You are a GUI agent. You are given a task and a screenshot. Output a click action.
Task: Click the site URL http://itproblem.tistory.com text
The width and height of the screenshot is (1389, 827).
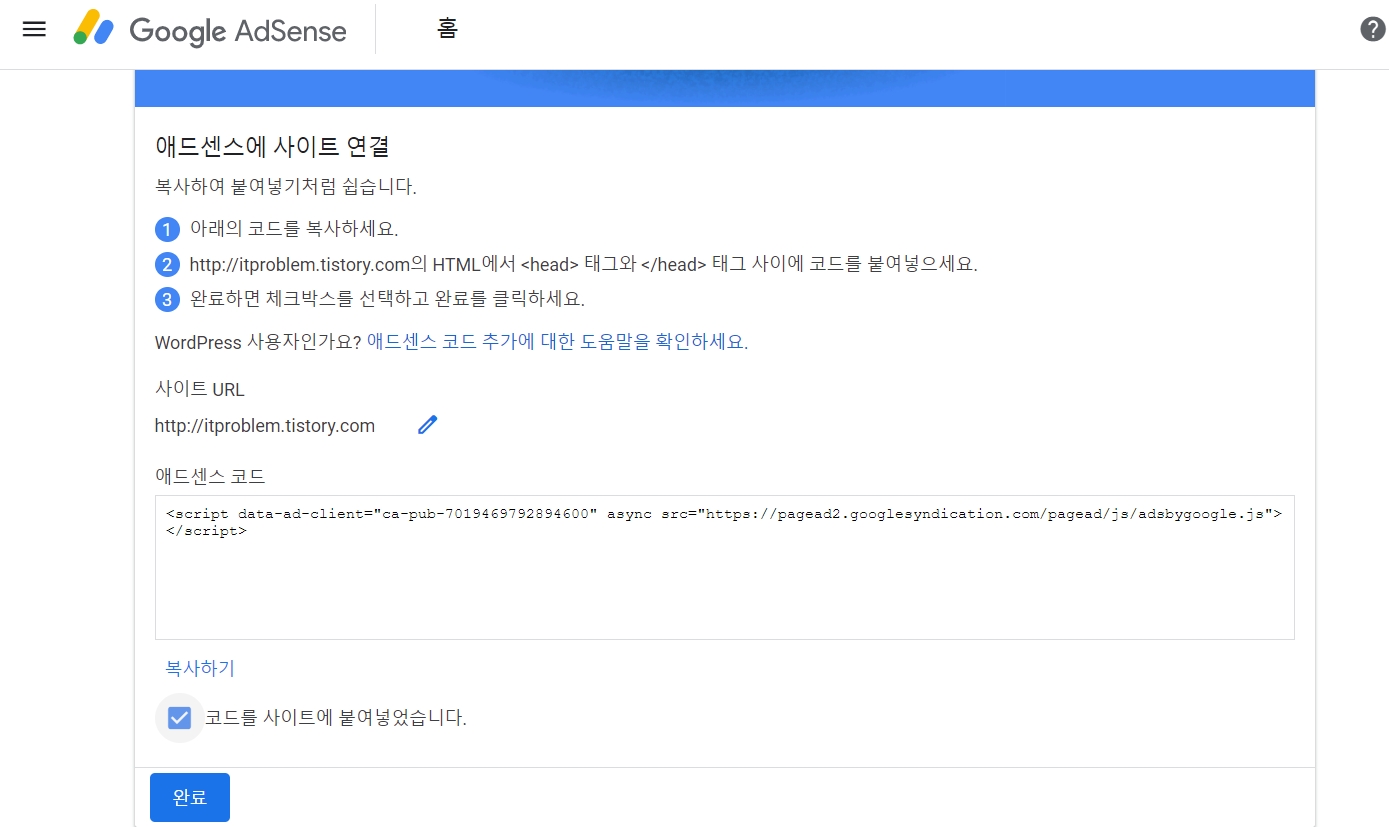(x=265, y=426)
